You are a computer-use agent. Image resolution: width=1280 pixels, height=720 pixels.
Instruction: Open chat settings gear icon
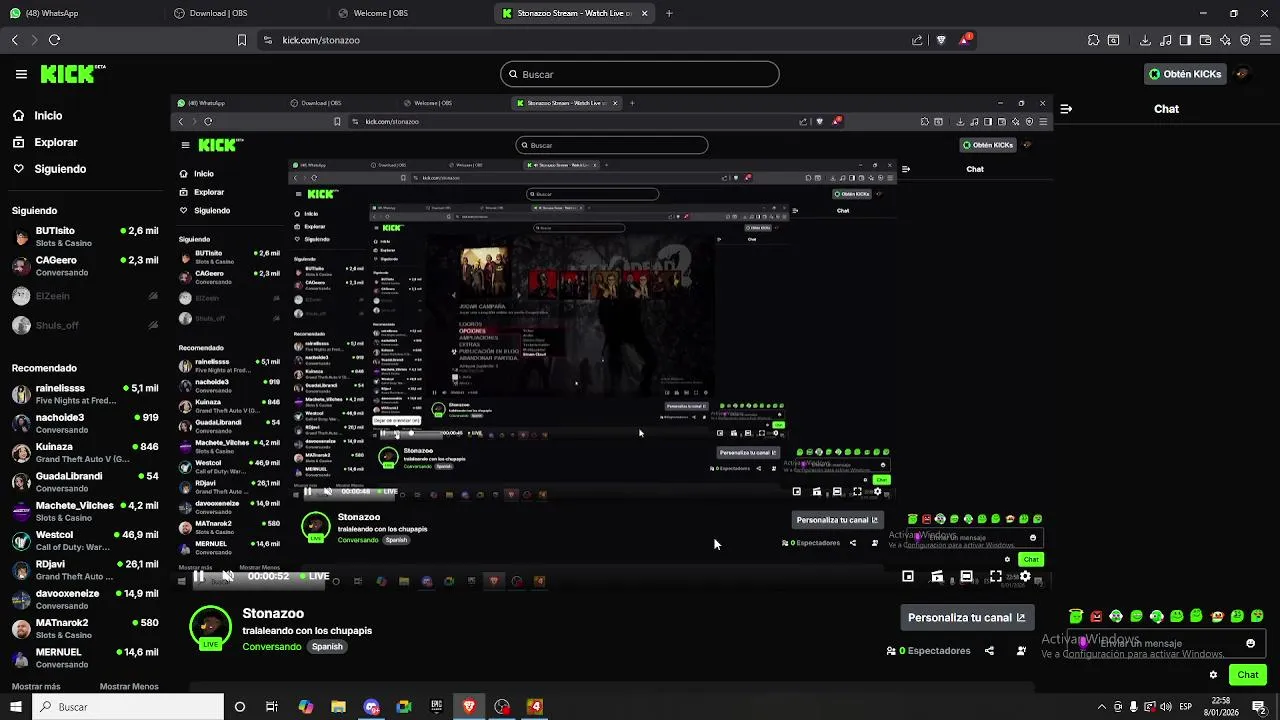coord(1213,675)
